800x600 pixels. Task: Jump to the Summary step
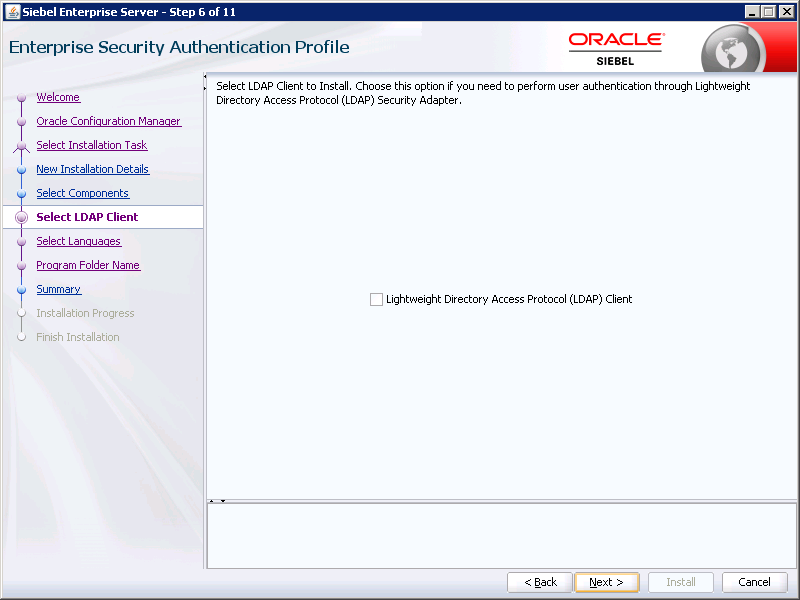[59, 289]
